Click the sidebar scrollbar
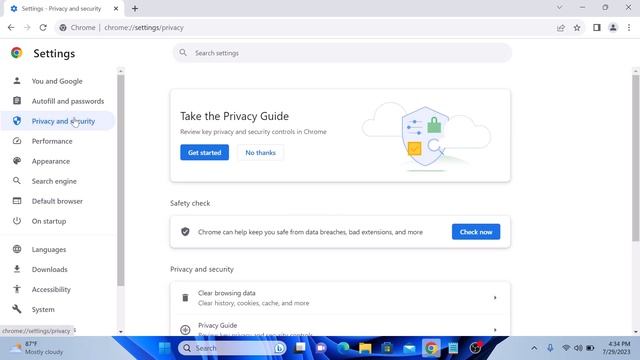Viewport: 640px width, 360px height. pos(120,180)
